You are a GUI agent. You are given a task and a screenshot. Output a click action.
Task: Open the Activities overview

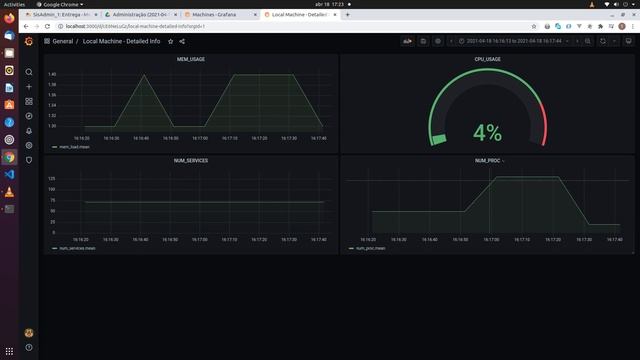coord(14,4)
